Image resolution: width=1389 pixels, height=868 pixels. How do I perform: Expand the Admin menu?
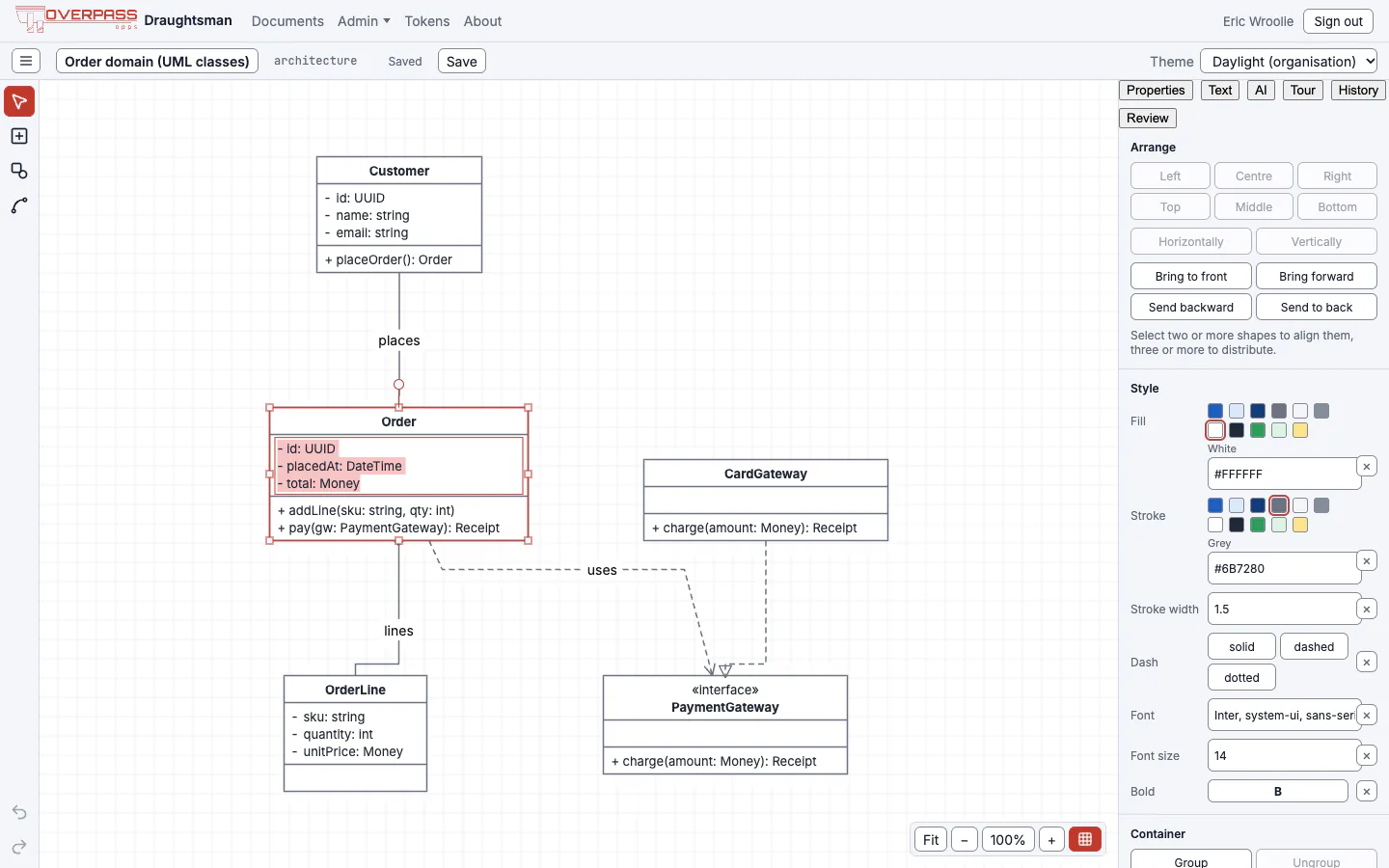[x=364, y=21]
